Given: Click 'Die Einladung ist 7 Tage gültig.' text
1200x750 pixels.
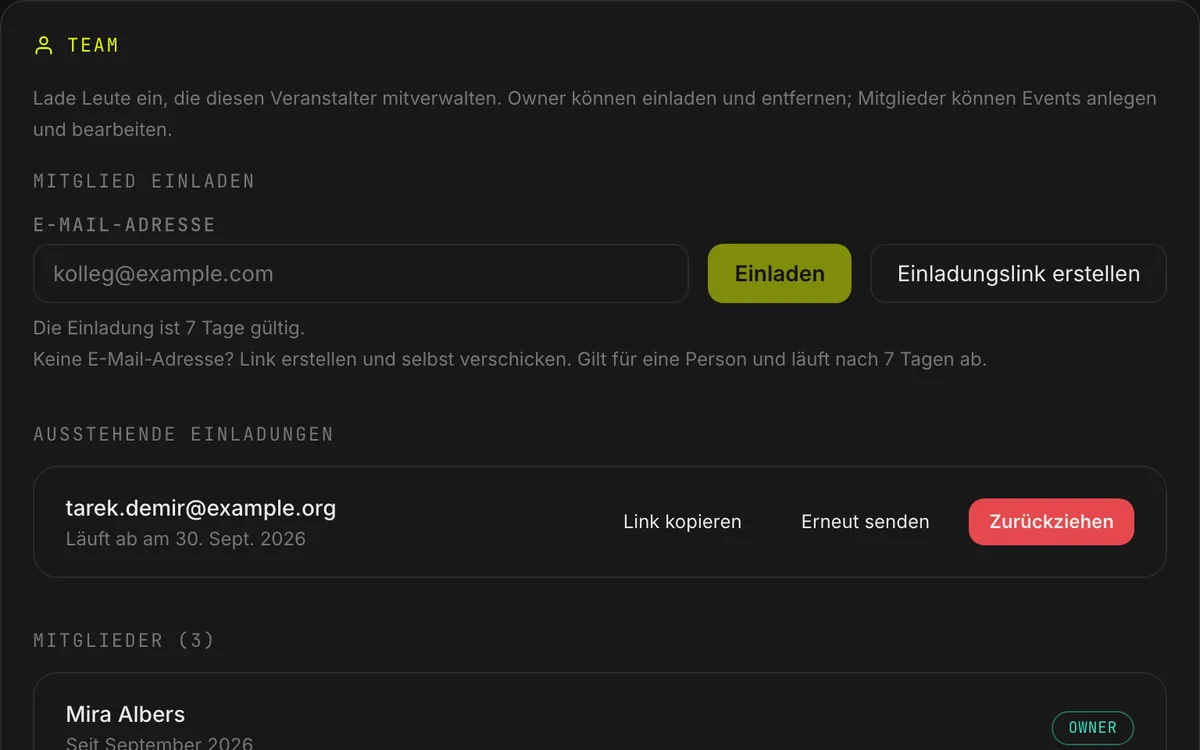Looking at the screenshot, I should pos(169,328).
